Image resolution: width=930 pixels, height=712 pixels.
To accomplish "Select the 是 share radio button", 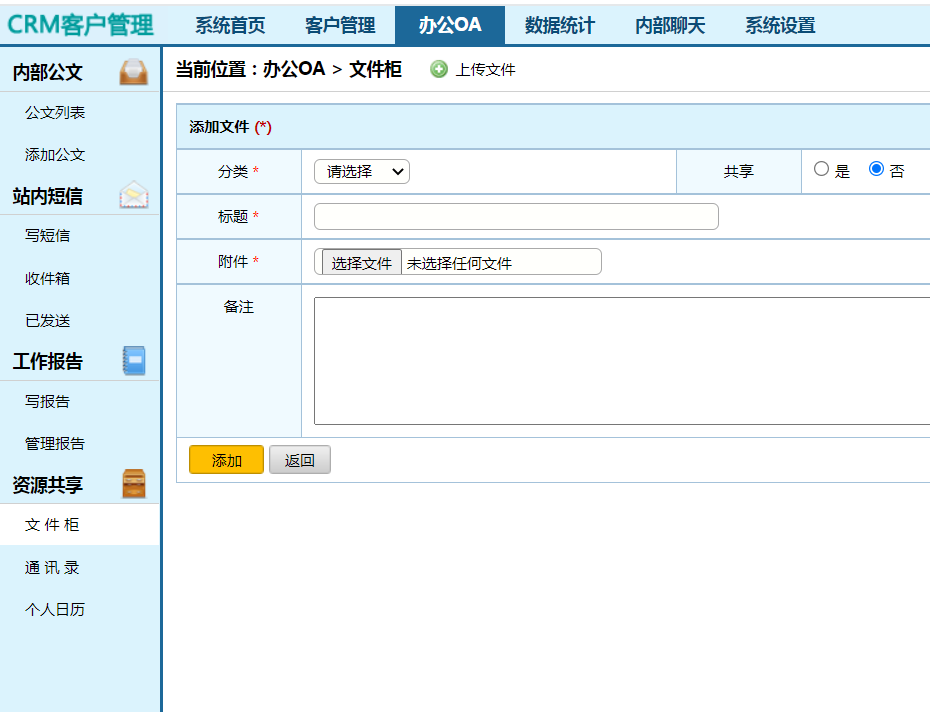I will click(821, 169).
